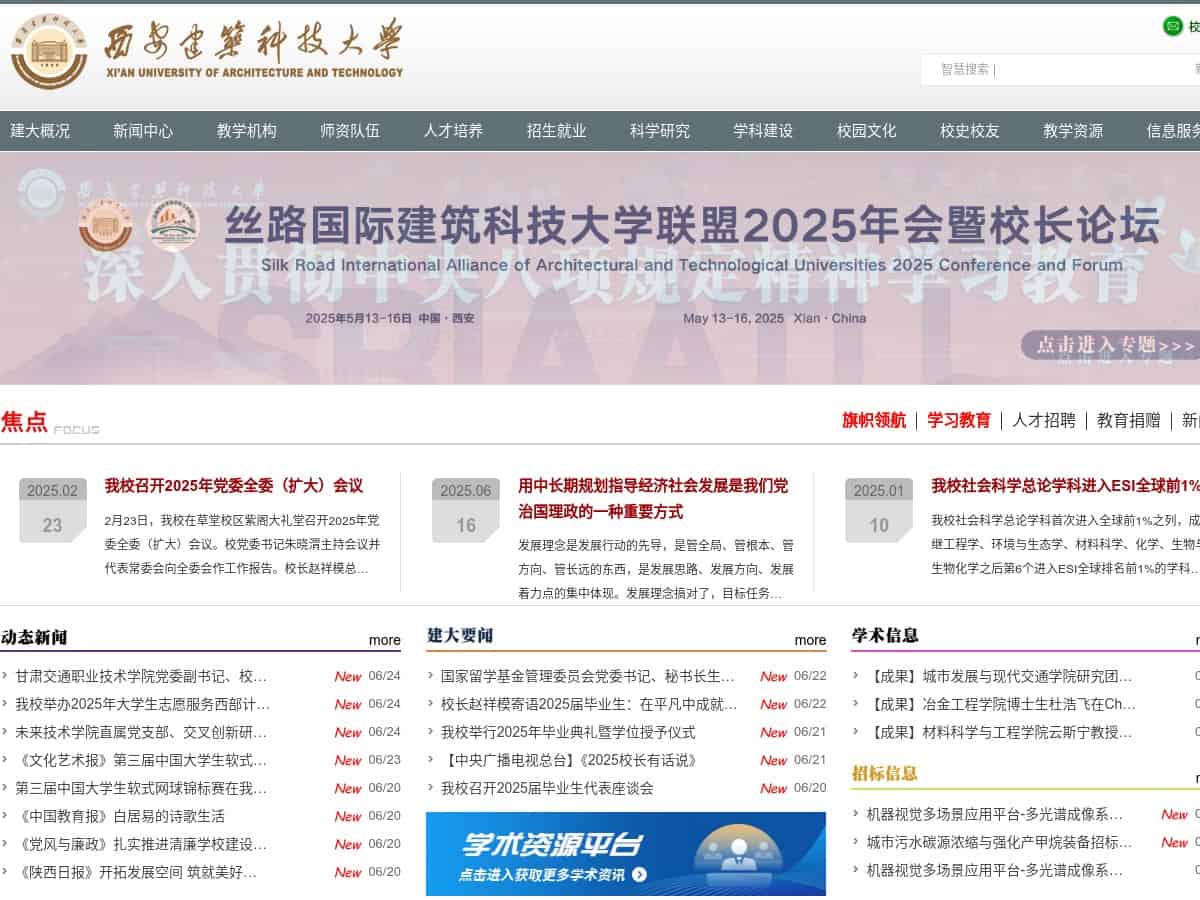
Task: Open the 师资队伍 menu
Action: 350,131
